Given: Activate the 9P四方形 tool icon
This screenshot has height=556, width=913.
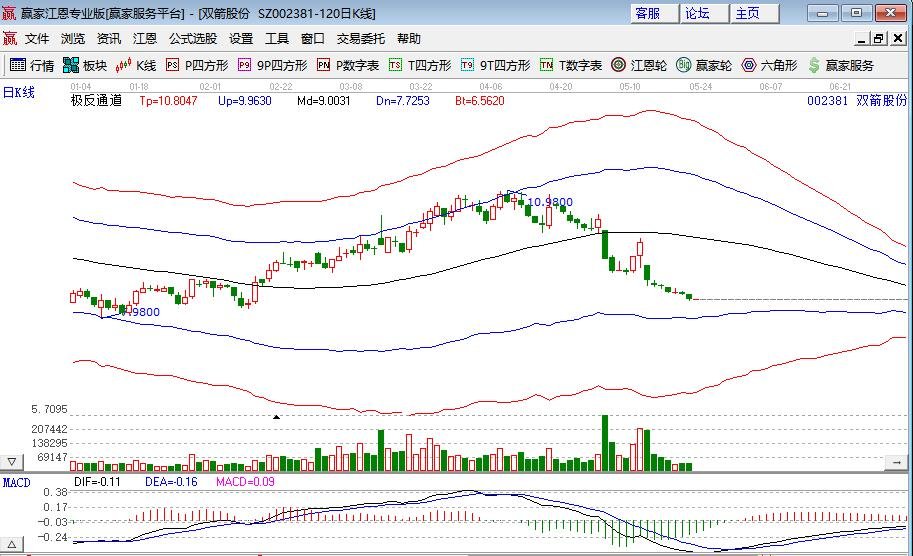Looking at the screenshot, I should coord(245,65).
